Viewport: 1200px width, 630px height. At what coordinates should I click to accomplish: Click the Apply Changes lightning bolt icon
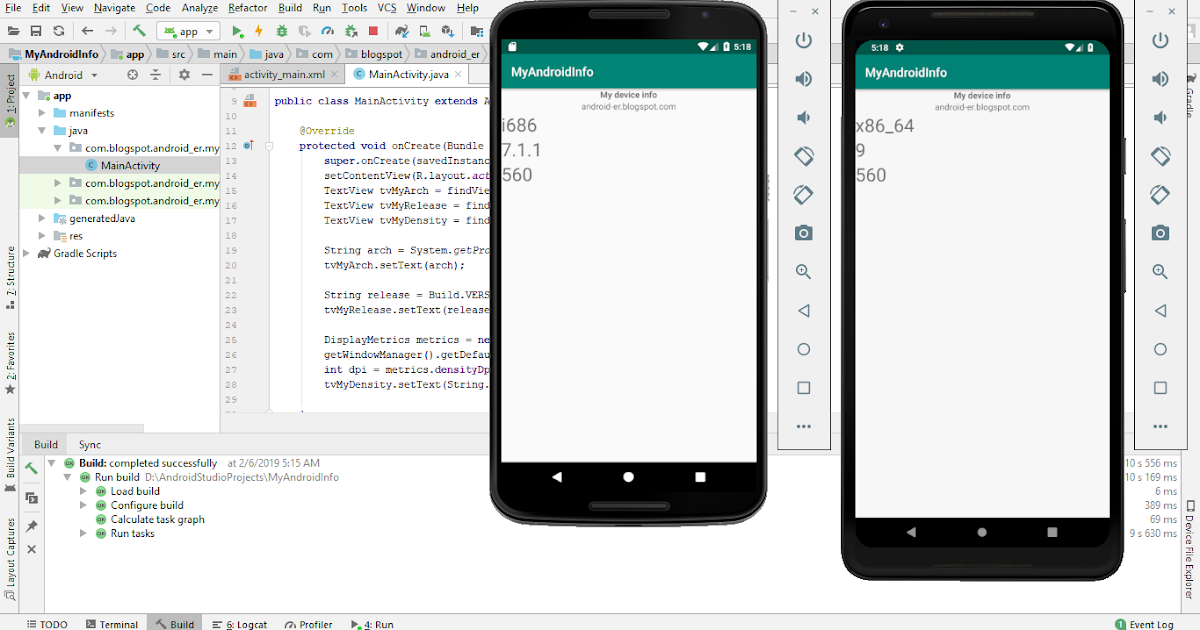[x=258, y=31]
